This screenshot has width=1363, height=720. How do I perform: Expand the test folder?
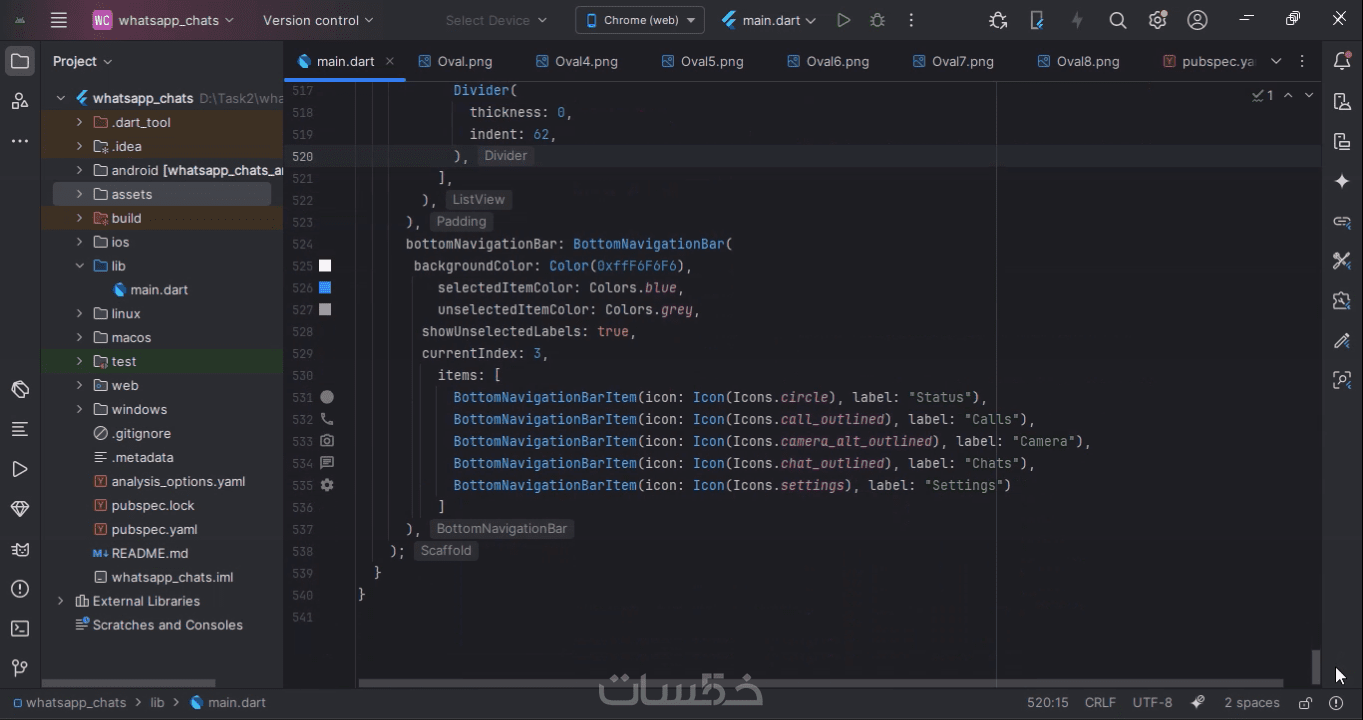coord(79,361)
